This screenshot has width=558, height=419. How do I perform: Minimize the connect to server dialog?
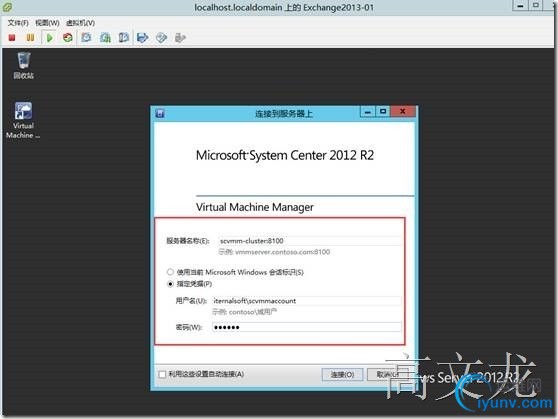coord(368,112)
